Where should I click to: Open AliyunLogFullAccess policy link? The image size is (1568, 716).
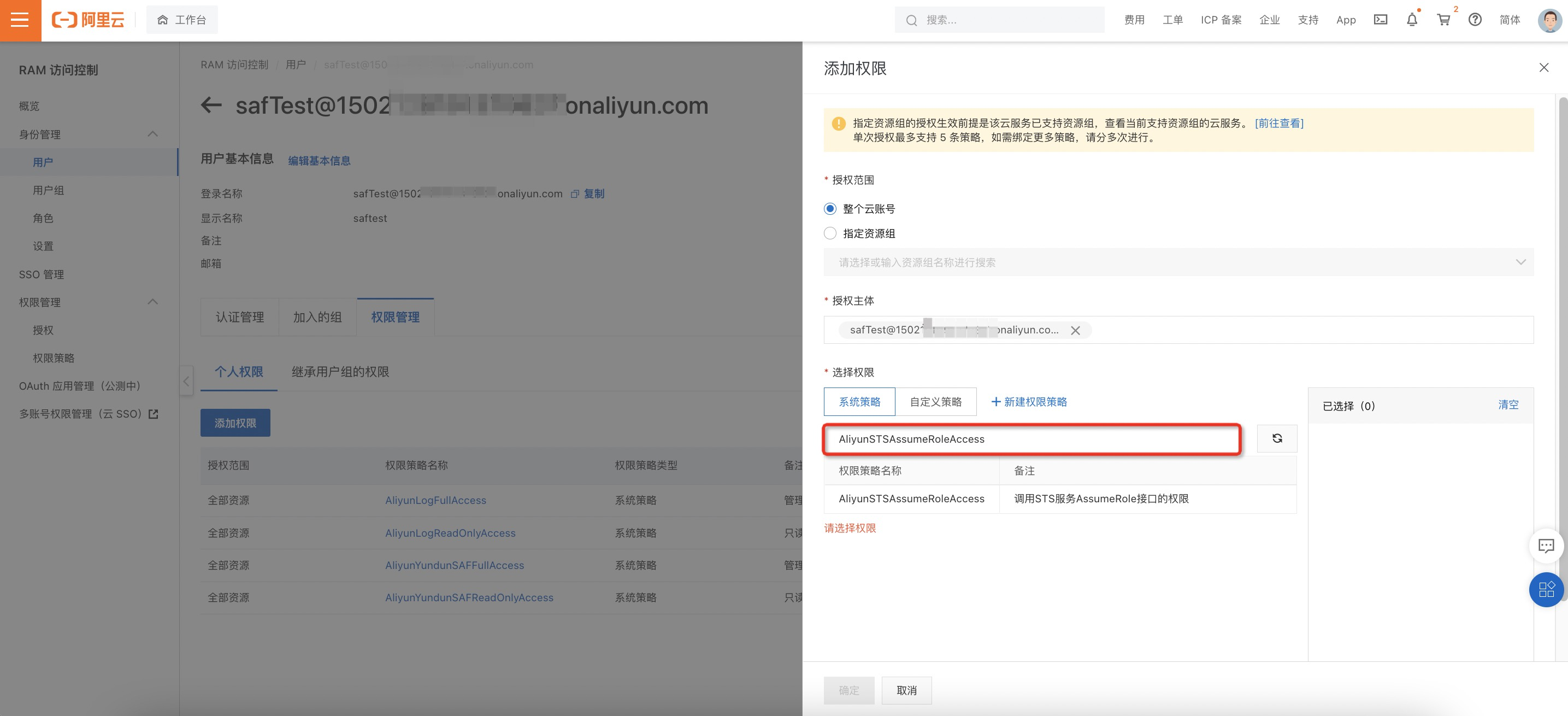tap(435, 501)
